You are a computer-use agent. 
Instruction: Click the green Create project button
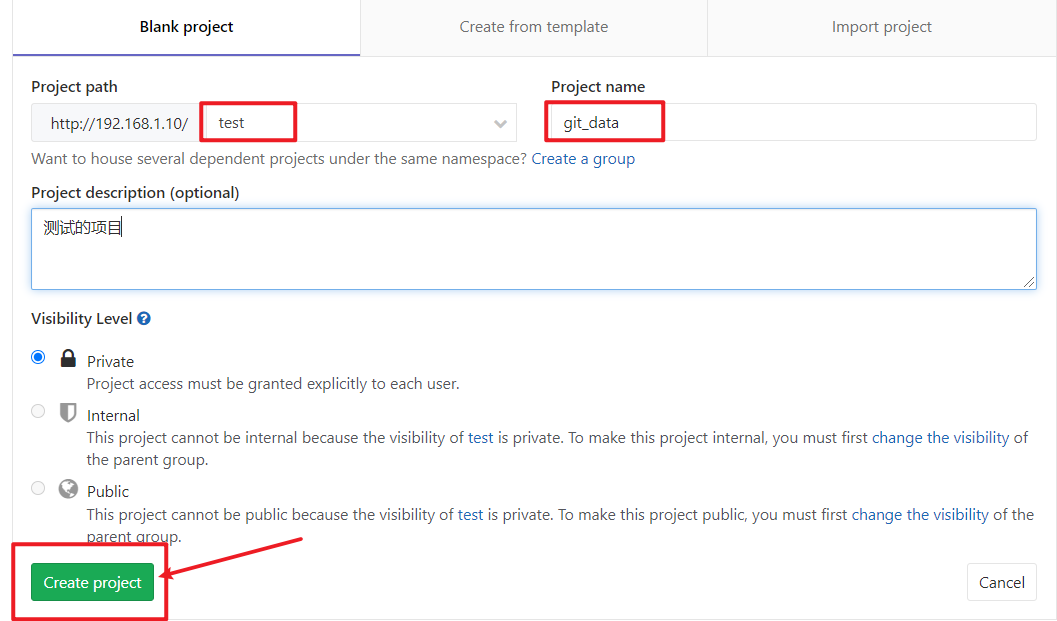click(92, 582)
